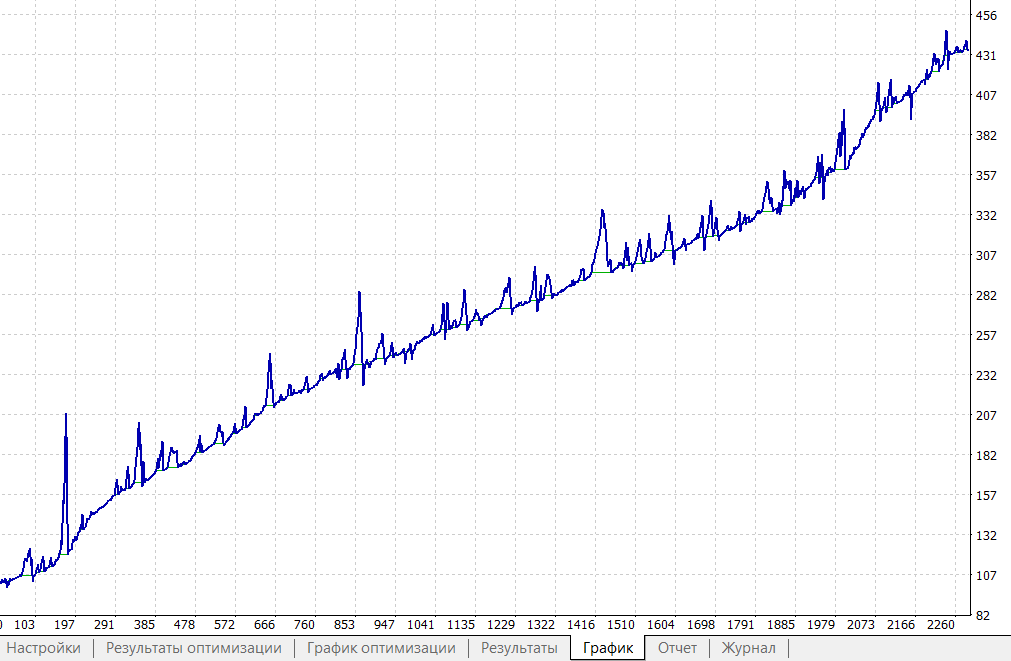Open the График оптимизации tab
This screenshot has width=1011, height=661.
tap(381, 648)
